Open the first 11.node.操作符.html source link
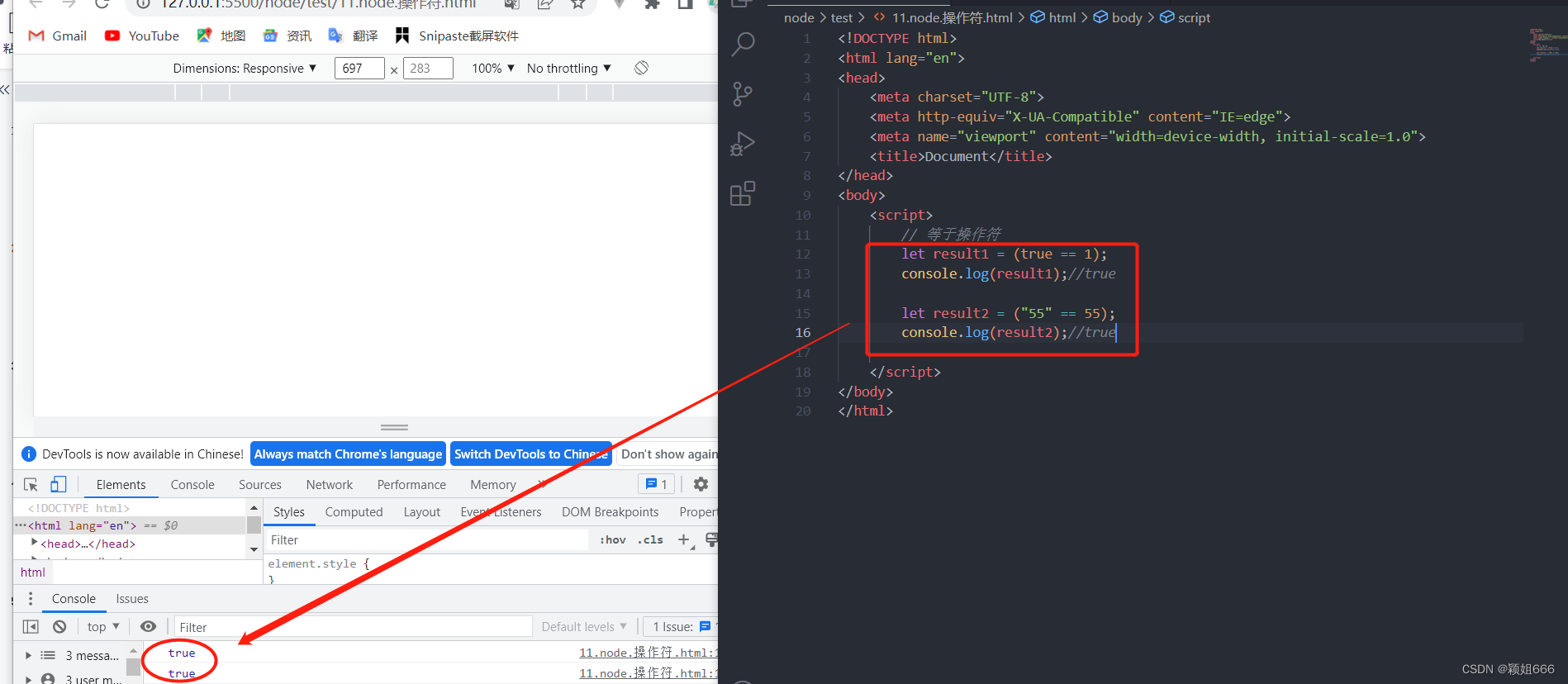1568x684 pixels. pos(648,653)
